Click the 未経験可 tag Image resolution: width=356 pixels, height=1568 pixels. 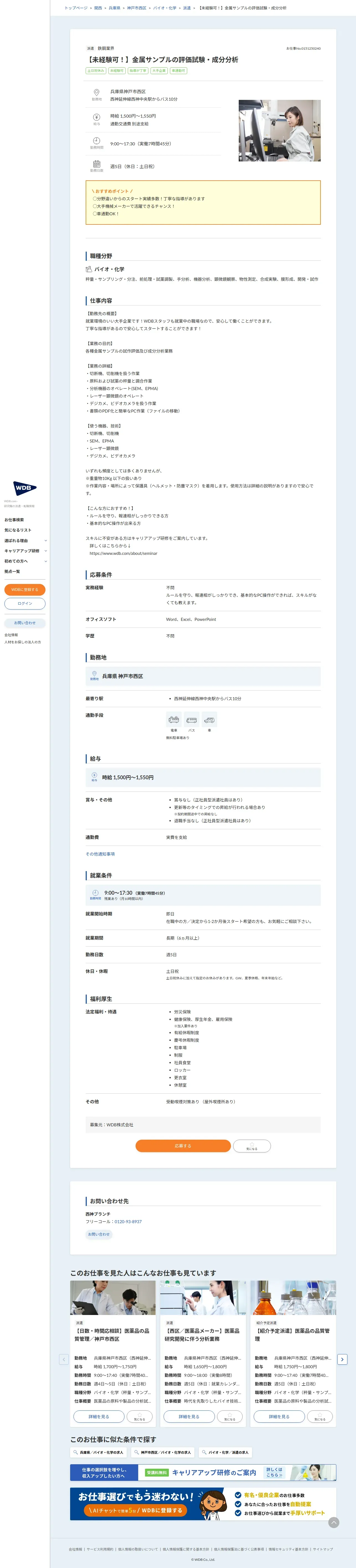[116, 71]
